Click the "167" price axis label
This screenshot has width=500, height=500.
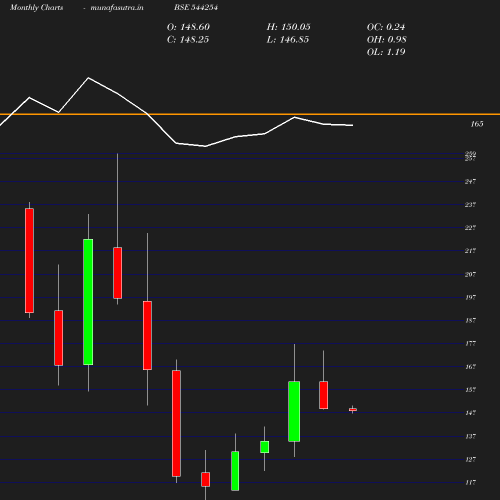click(x=470, y=367)
